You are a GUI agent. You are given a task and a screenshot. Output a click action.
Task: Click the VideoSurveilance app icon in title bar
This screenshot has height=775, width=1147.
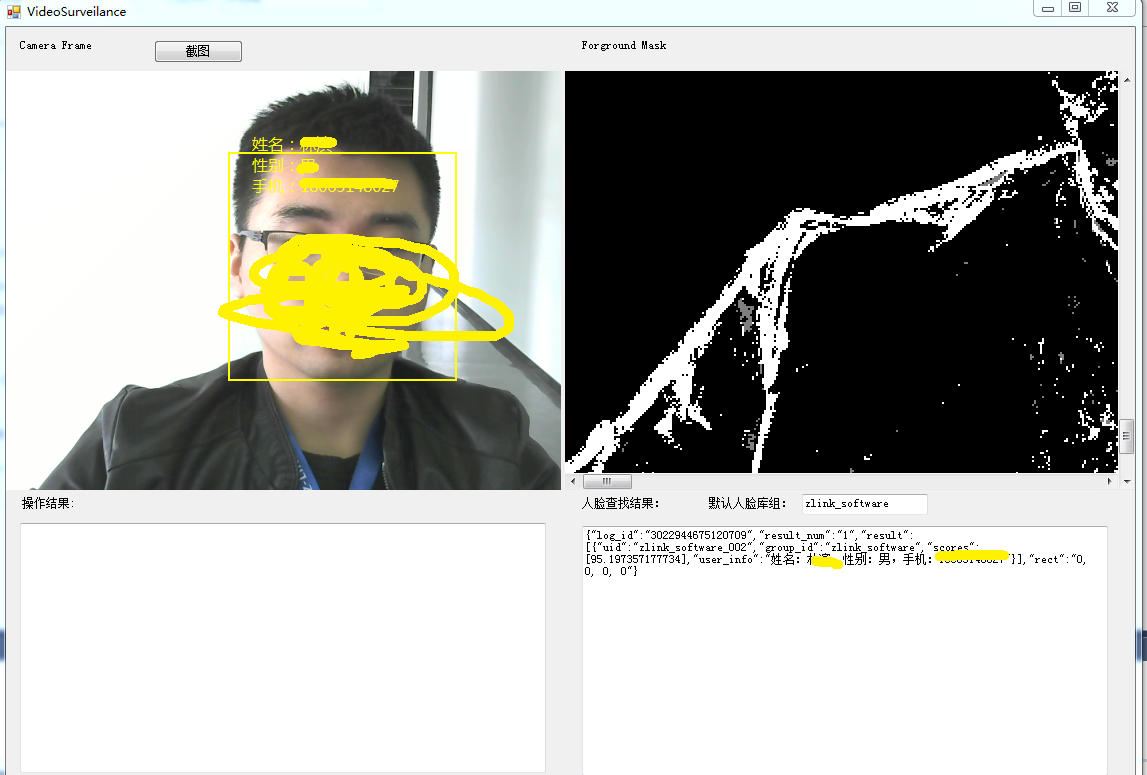click(x=13, y=12)
